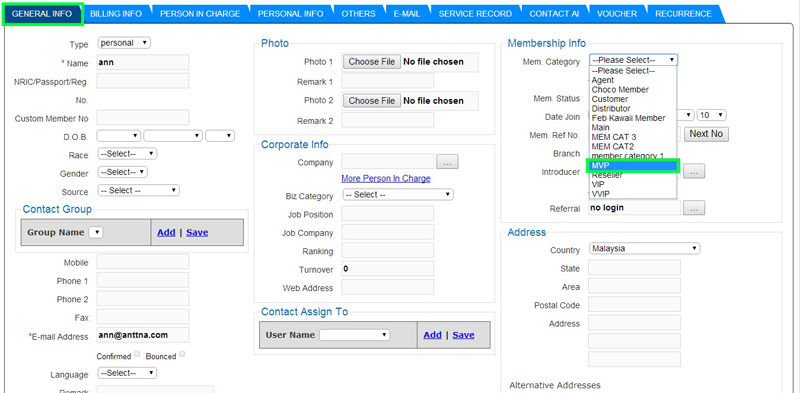
Task: Select Customer in category list
Action: (x=633, y=99)
